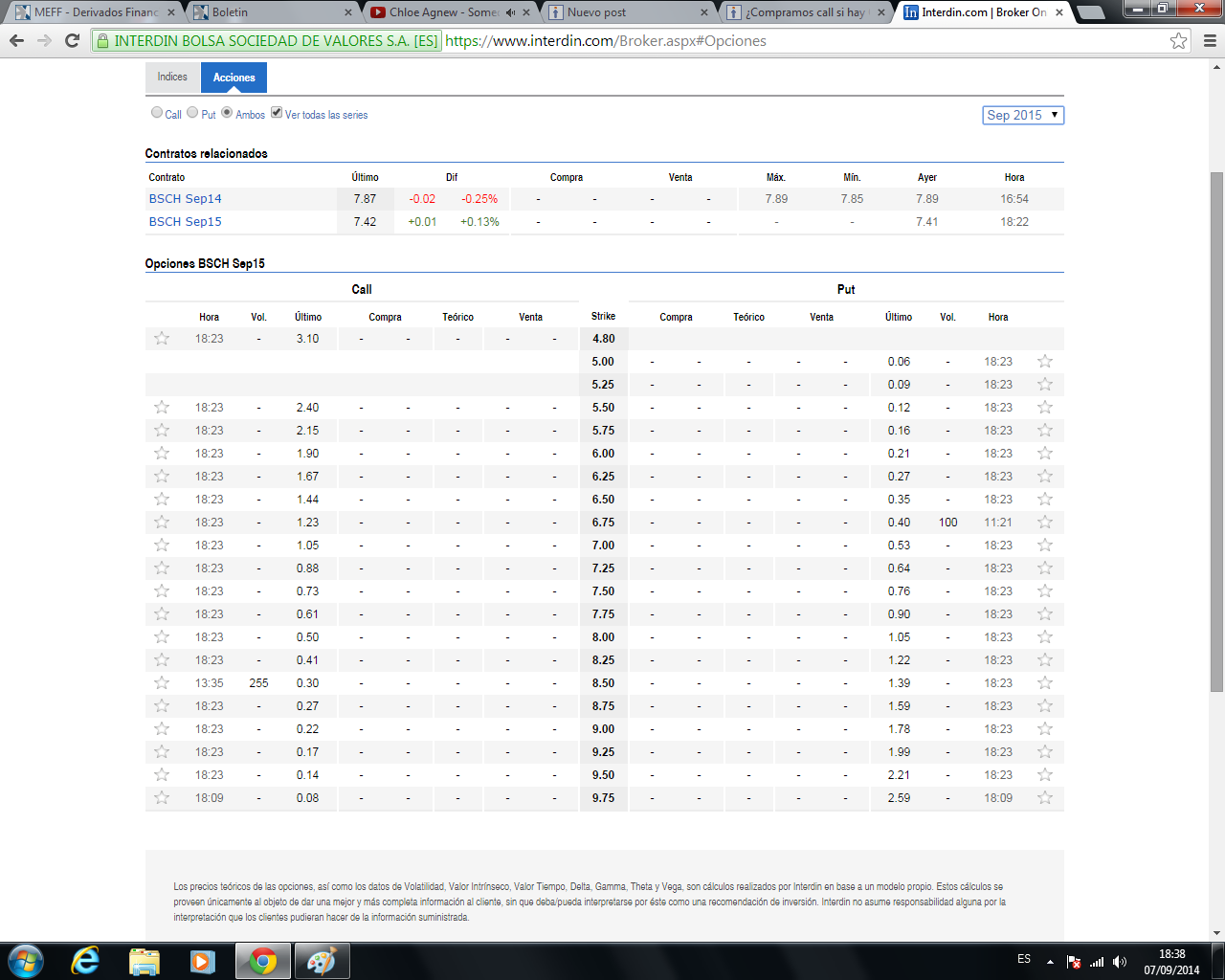1225x980 pixels.
Task: Favorite the put option at strike 8.00
Action: [x=1045, y=636]
